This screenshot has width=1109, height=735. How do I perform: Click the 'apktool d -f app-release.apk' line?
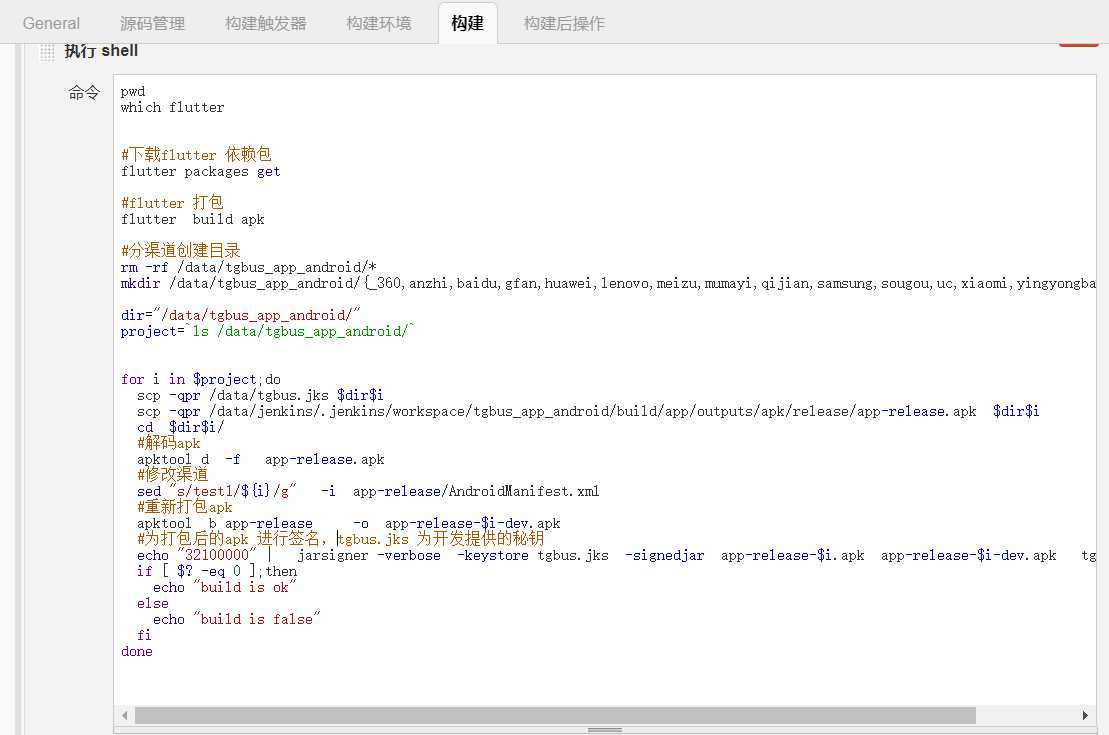tap(260, 460)
